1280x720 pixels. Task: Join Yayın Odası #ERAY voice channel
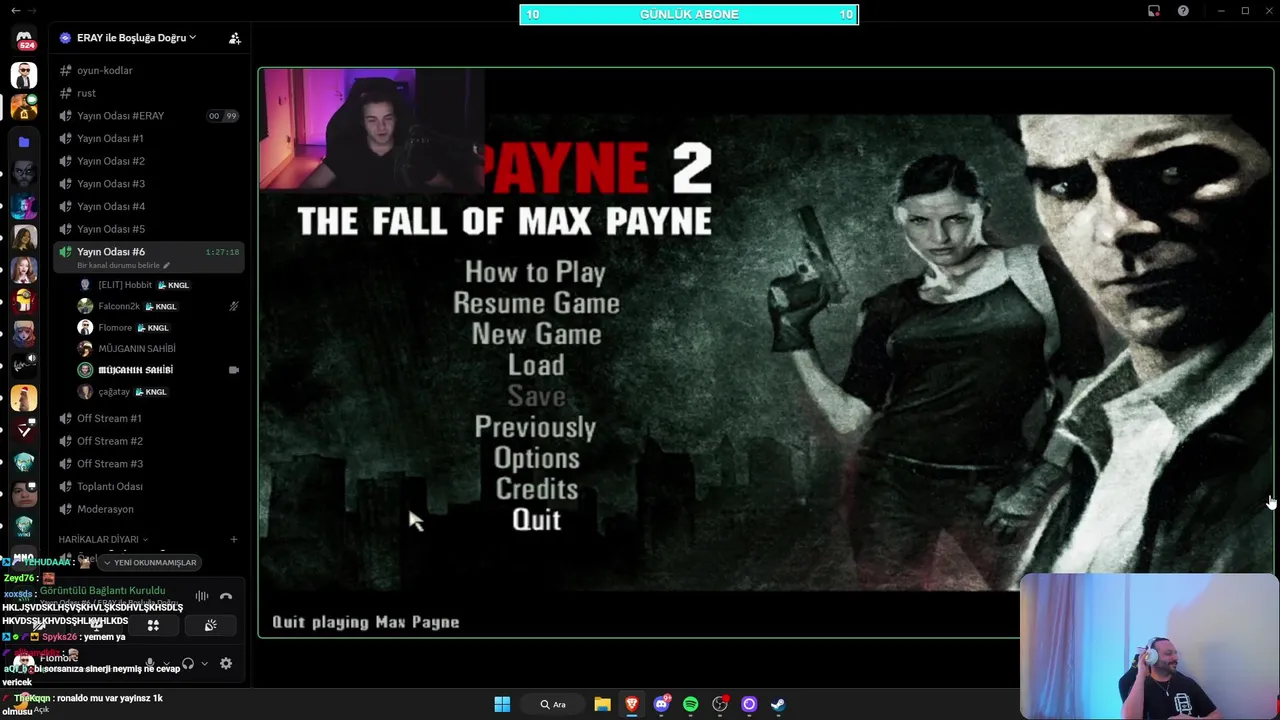[x=149, y=116]
